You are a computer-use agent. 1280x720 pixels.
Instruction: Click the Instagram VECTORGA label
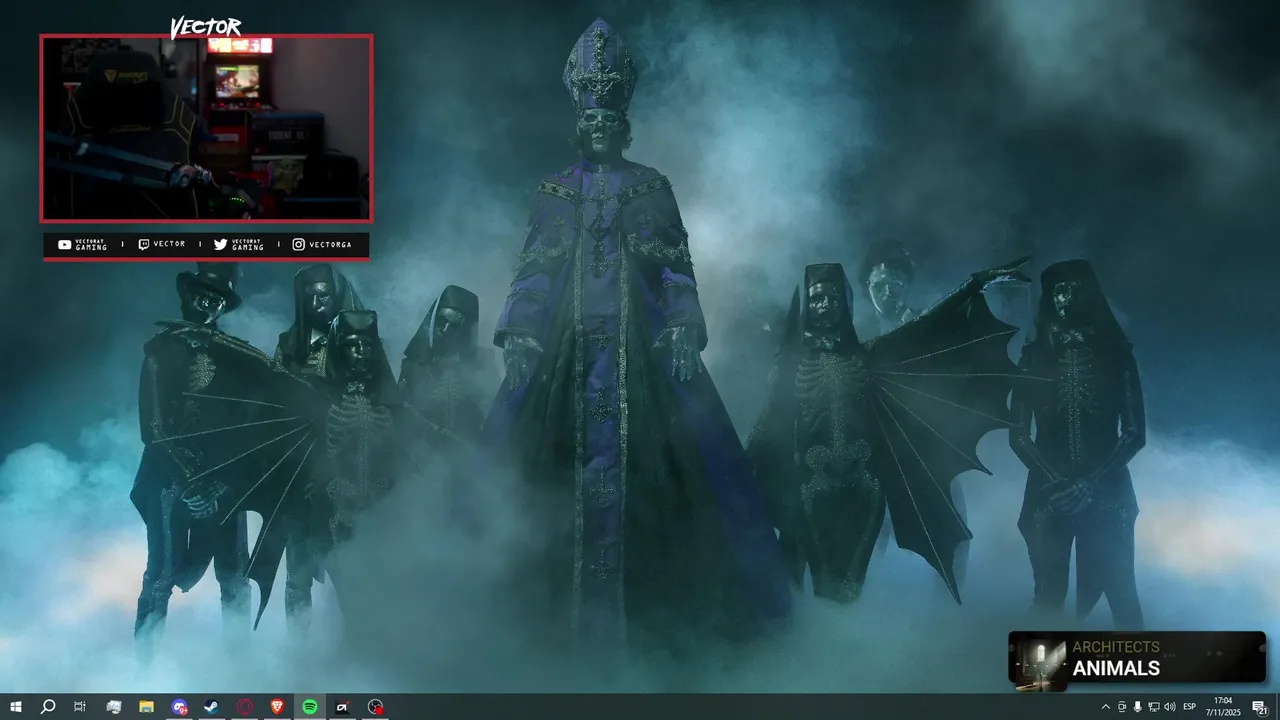click(x=322, y=244)
